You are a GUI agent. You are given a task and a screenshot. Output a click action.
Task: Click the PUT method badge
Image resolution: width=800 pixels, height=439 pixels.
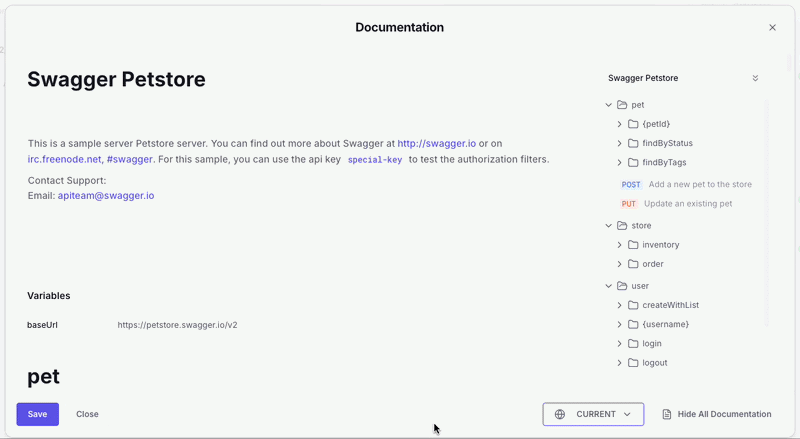(629, 204)
